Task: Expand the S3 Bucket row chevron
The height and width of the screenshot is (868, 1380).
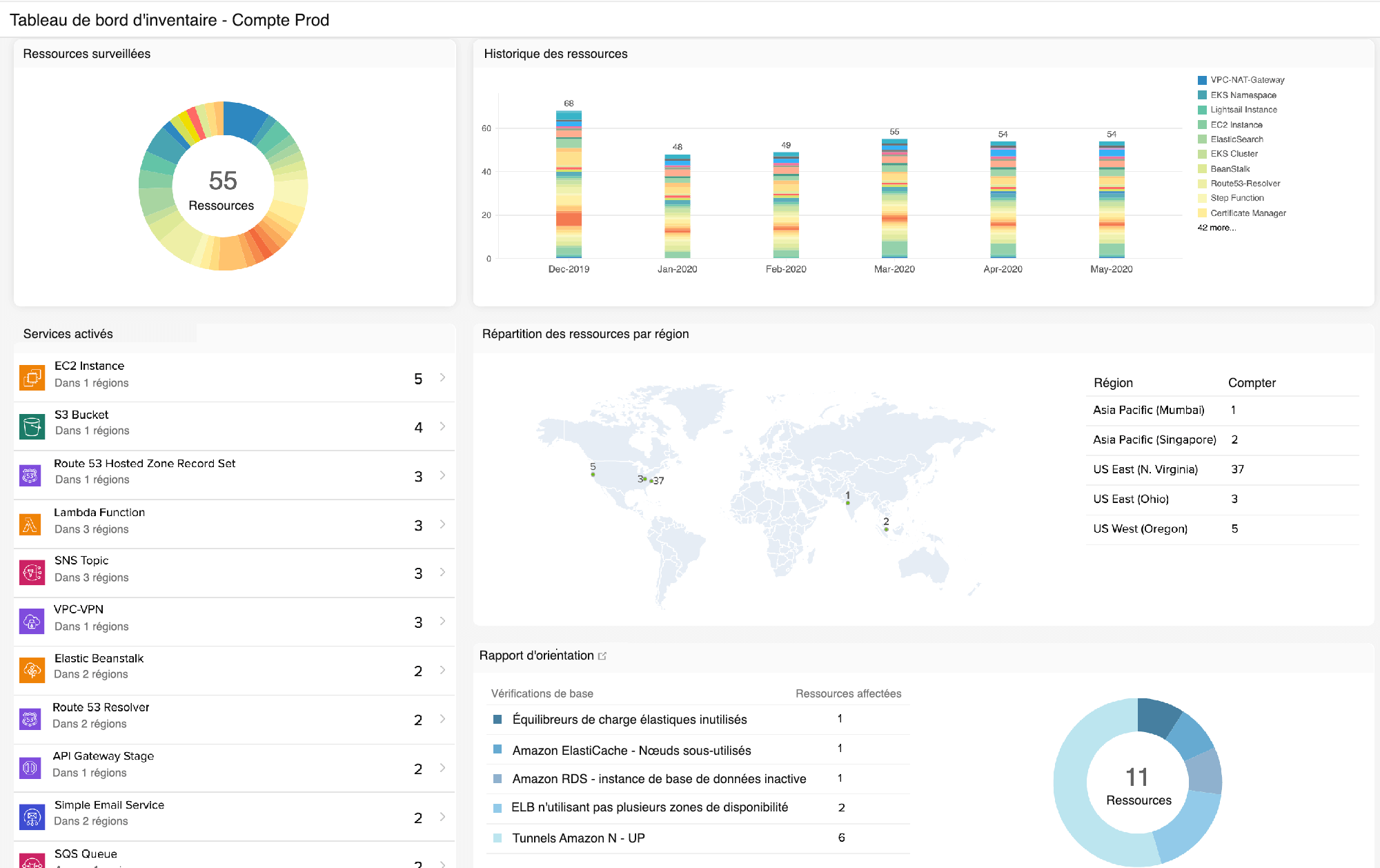Action: pyautogui.click(x=442, y=426)
